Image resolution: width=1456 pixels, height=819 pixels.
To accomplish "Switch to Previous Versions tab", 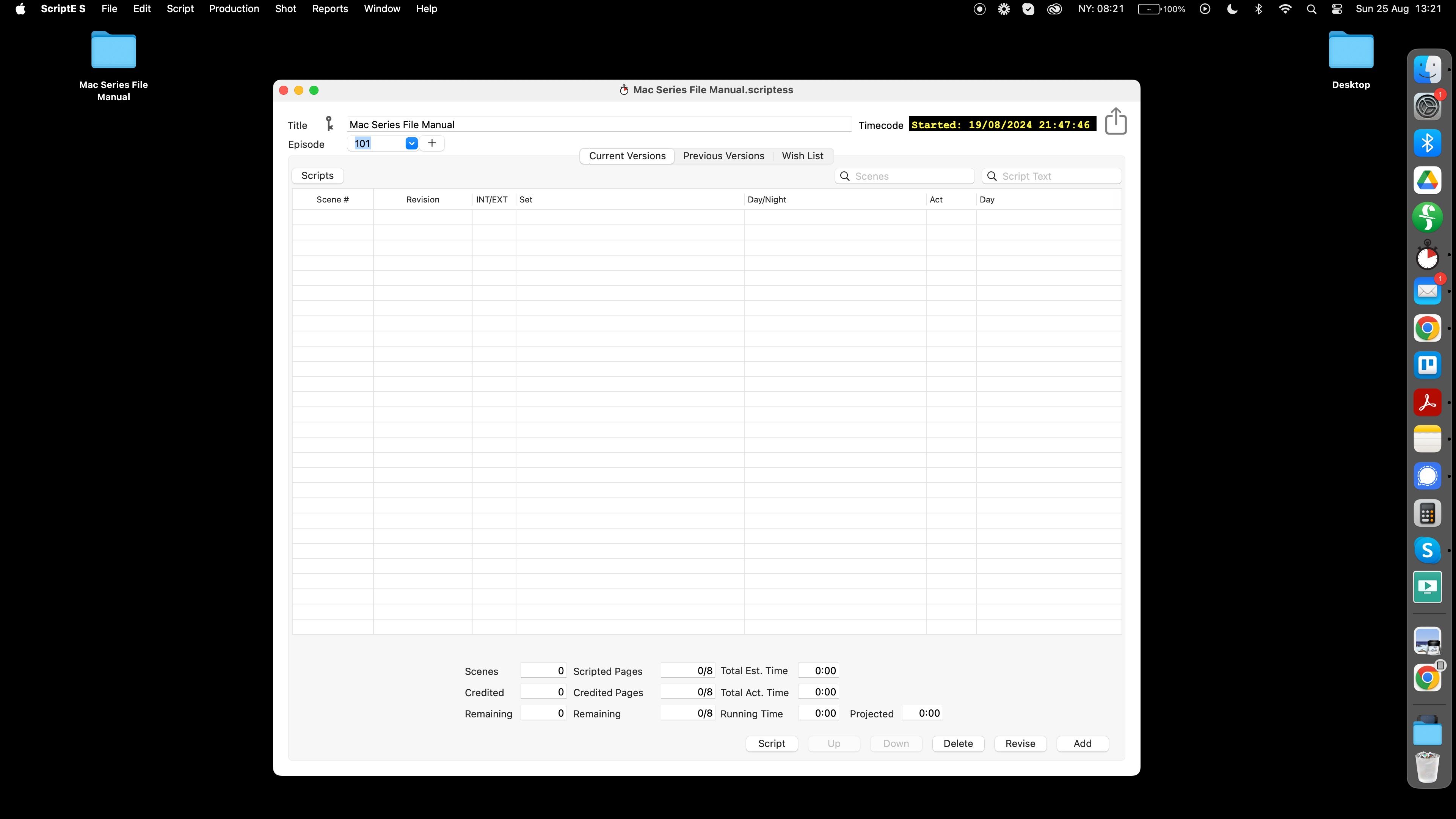I will click(723, 156).
